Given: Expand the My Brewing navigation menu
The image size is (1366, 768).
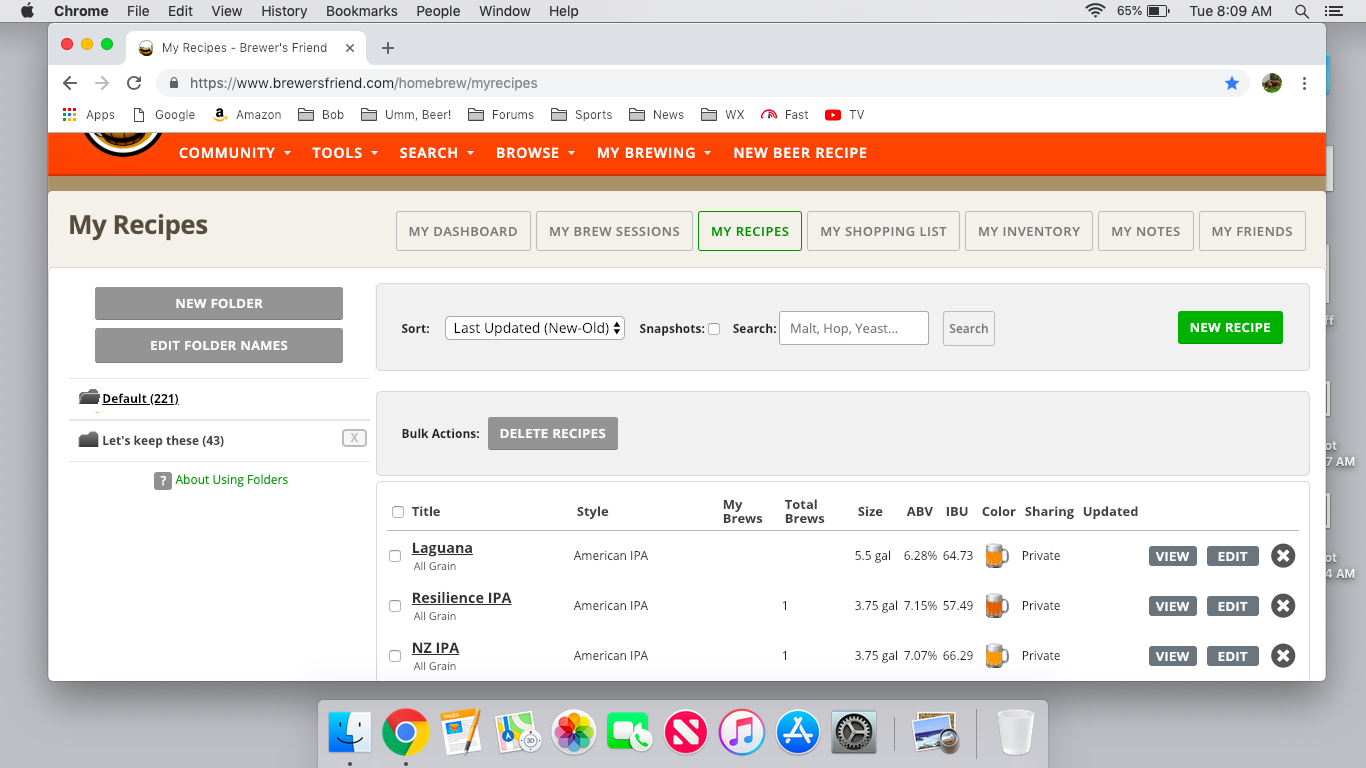Looking at the screenshot, I should click(x=654, y=153).
